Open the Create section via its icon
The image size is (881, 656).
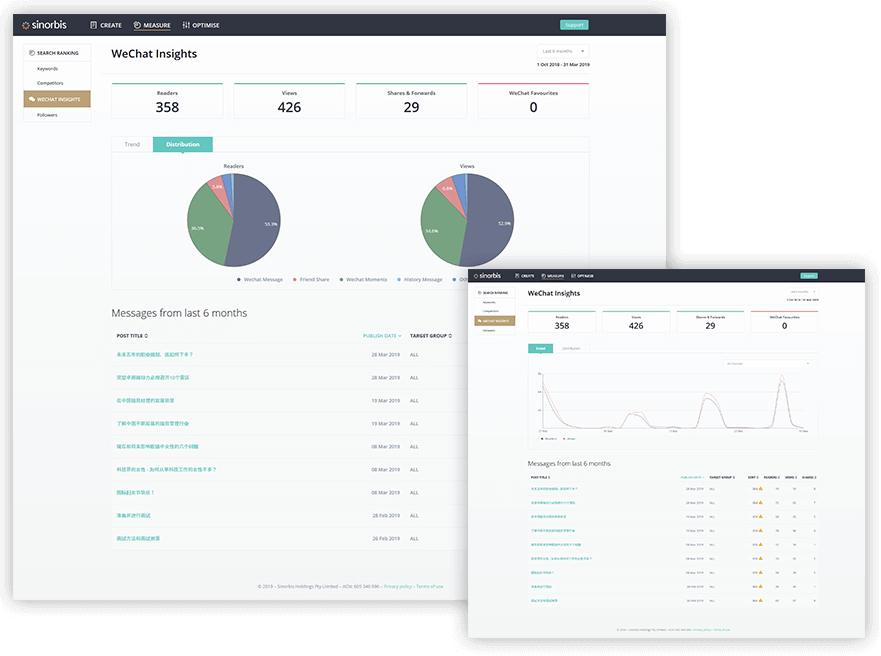94,25
